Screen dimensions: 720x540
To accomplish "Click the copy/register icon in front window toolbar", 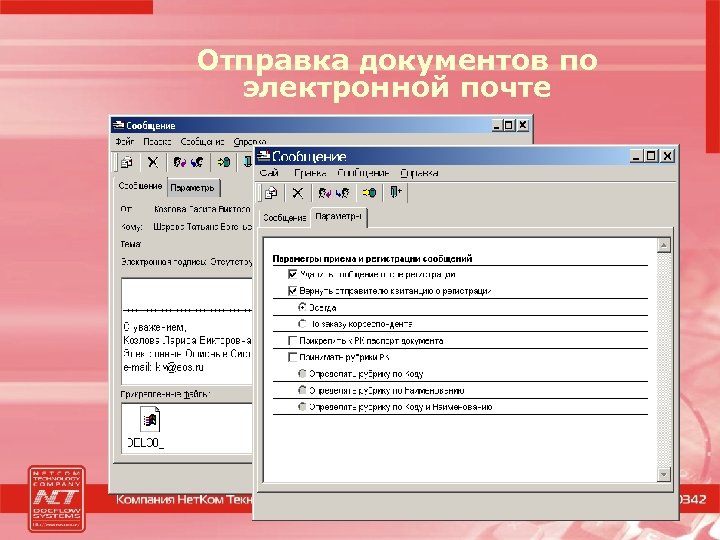I will tap(271, 193).
